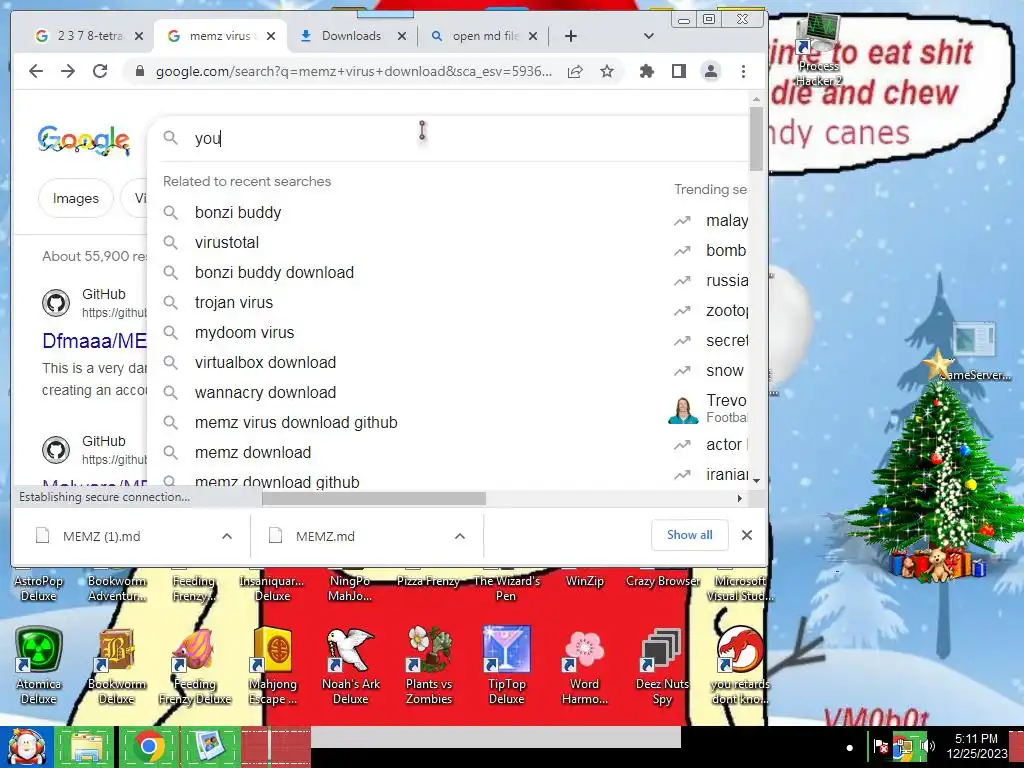View site info via the padlock icon

tap(139, 71)
